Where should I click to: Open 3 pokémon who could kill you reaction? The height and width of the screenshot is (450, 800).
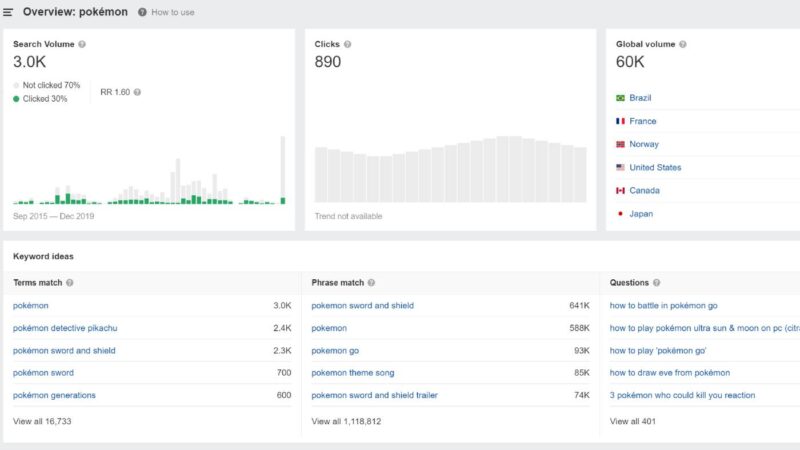click(x=682, y=395)
